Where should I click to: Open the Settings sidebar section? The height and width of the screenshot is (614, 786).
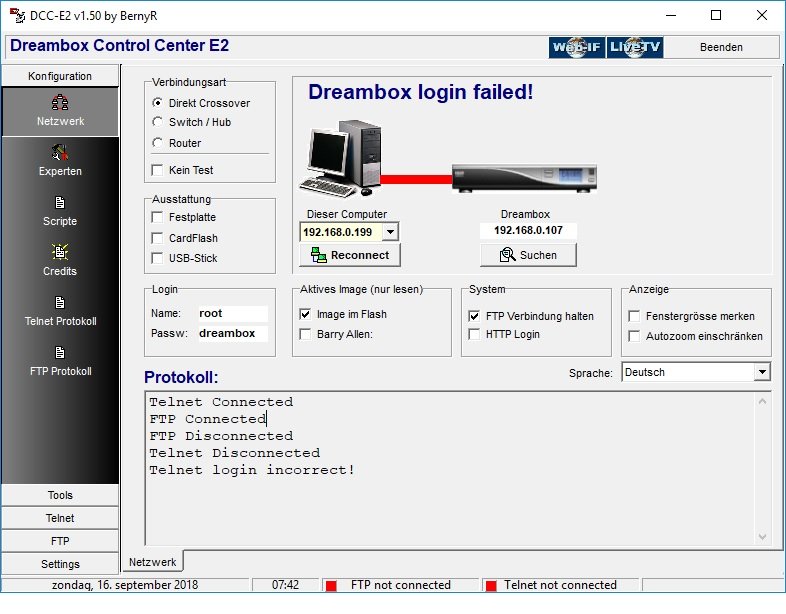tap(60, 564)
